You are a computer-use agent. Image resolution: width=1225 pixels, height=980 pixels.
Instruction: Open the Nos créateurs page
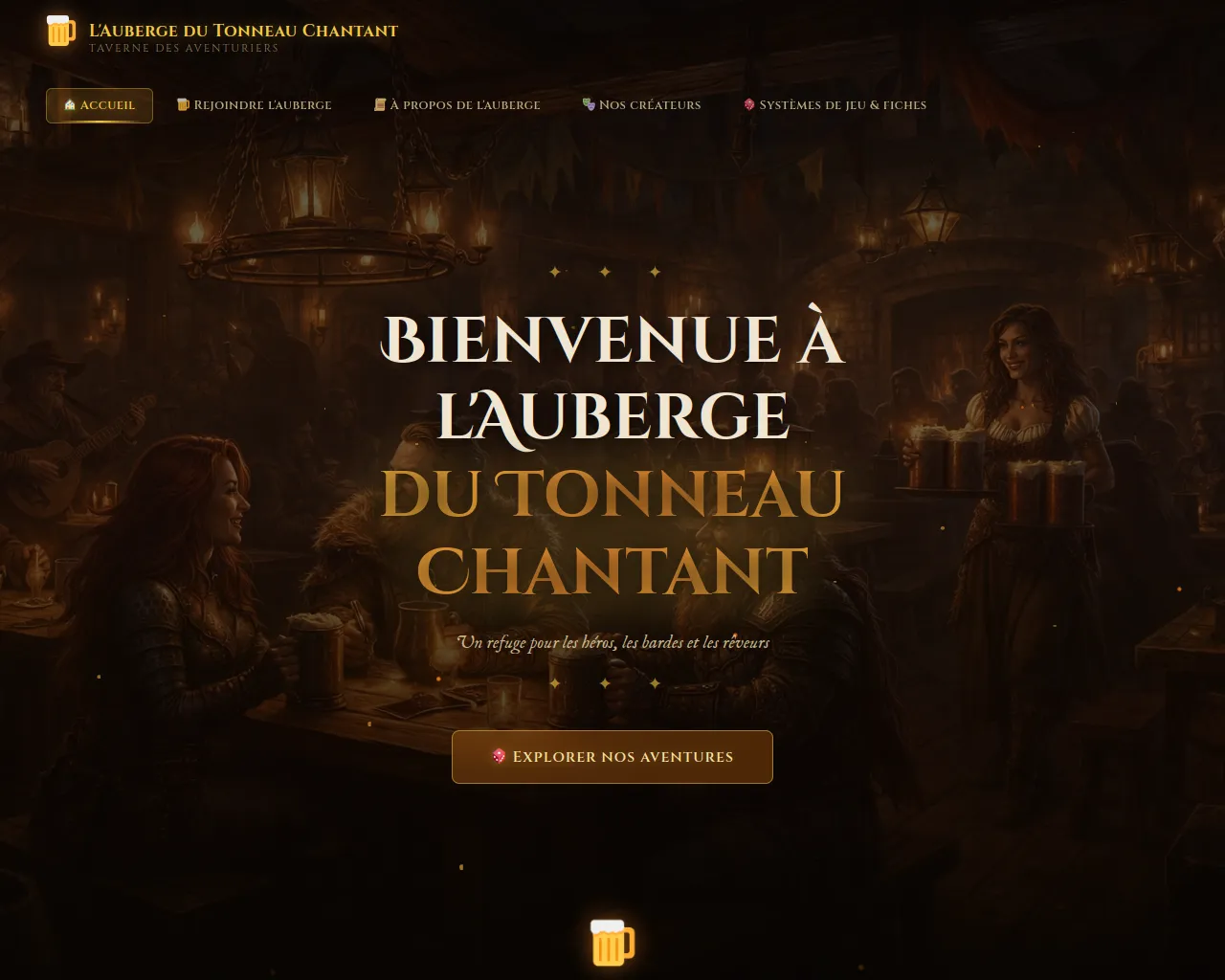coord(641,105)
